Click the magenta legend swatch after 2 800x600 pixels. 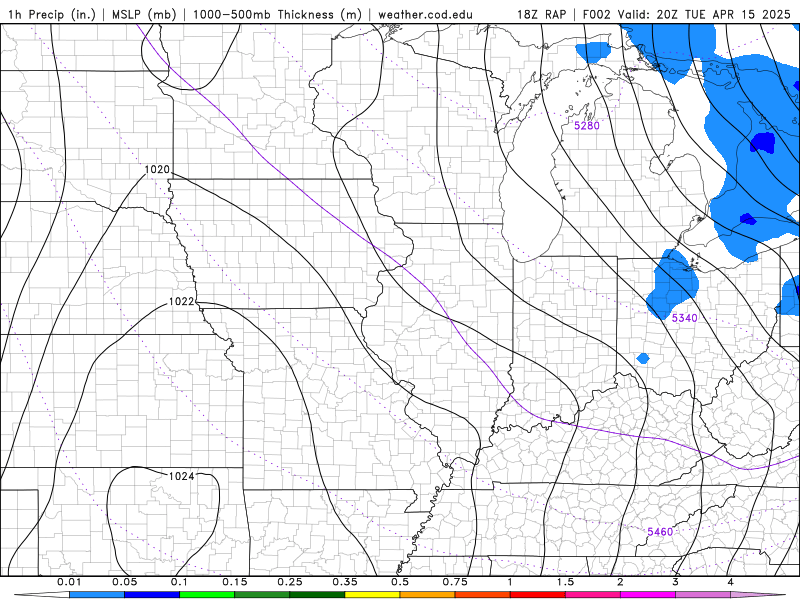[648, 595]
